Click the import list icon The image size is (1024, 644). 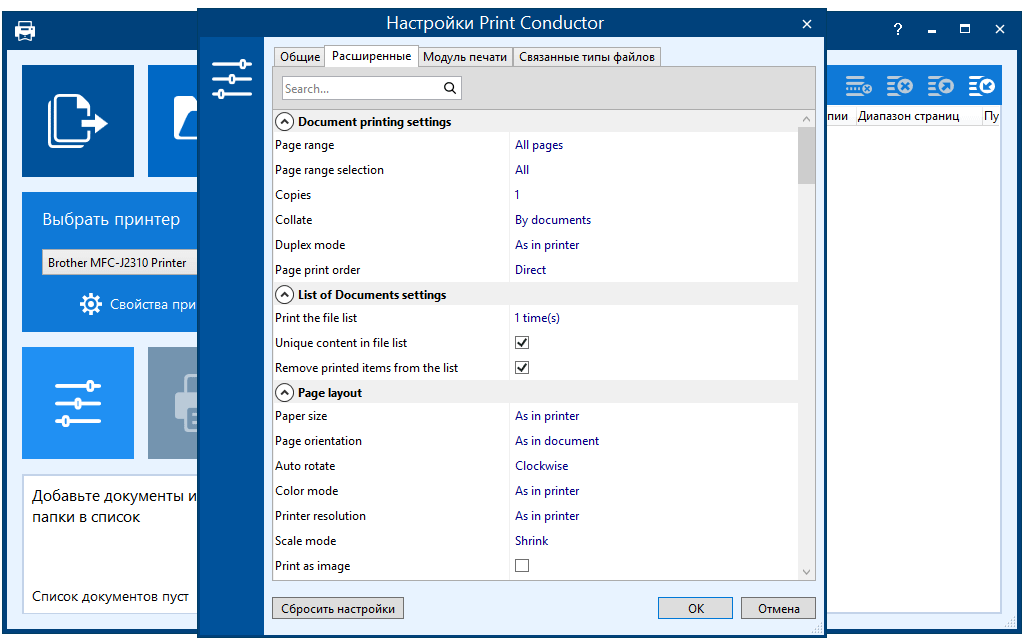pyautogui.click(x=981, y=87)
